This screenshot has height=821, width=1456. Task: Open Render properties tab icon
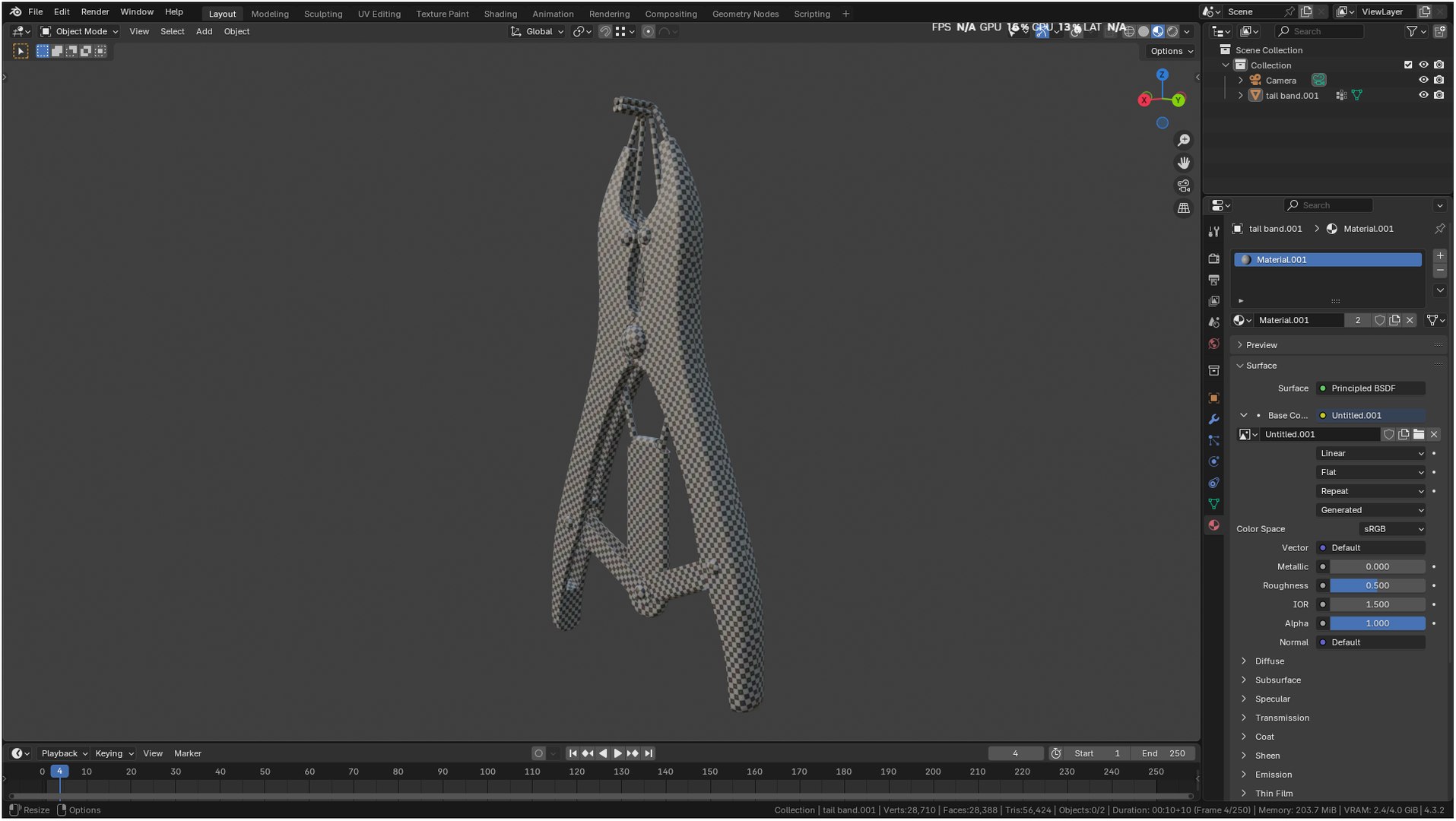pyautogui.click(x=1214, y=259)
